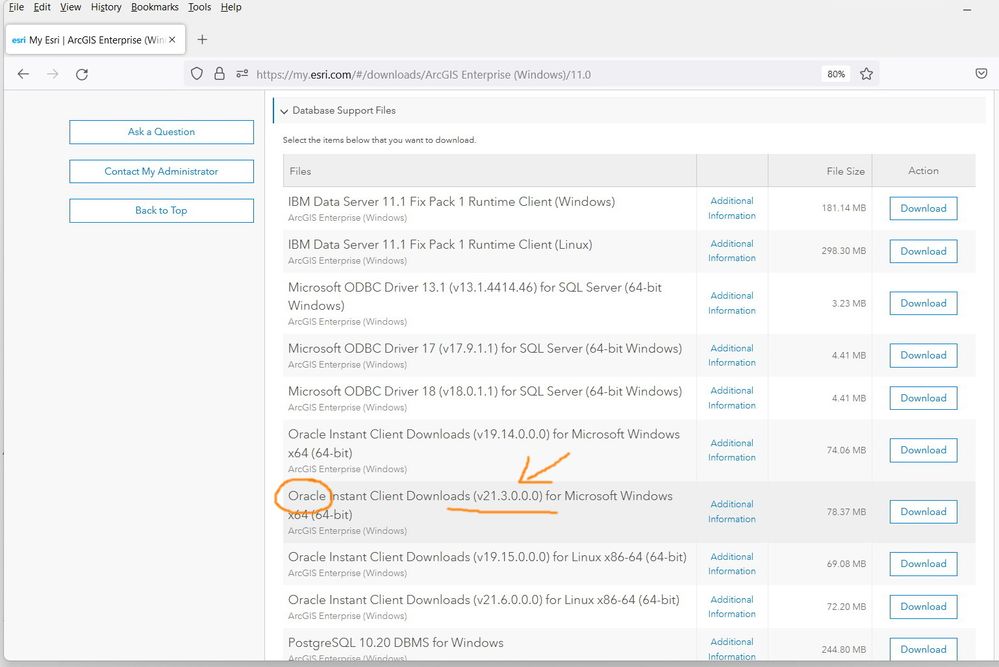The width and height of the screenshot is (999, 667).
Task: Close the My Esri tab
Action: click(x=173, y=40)
